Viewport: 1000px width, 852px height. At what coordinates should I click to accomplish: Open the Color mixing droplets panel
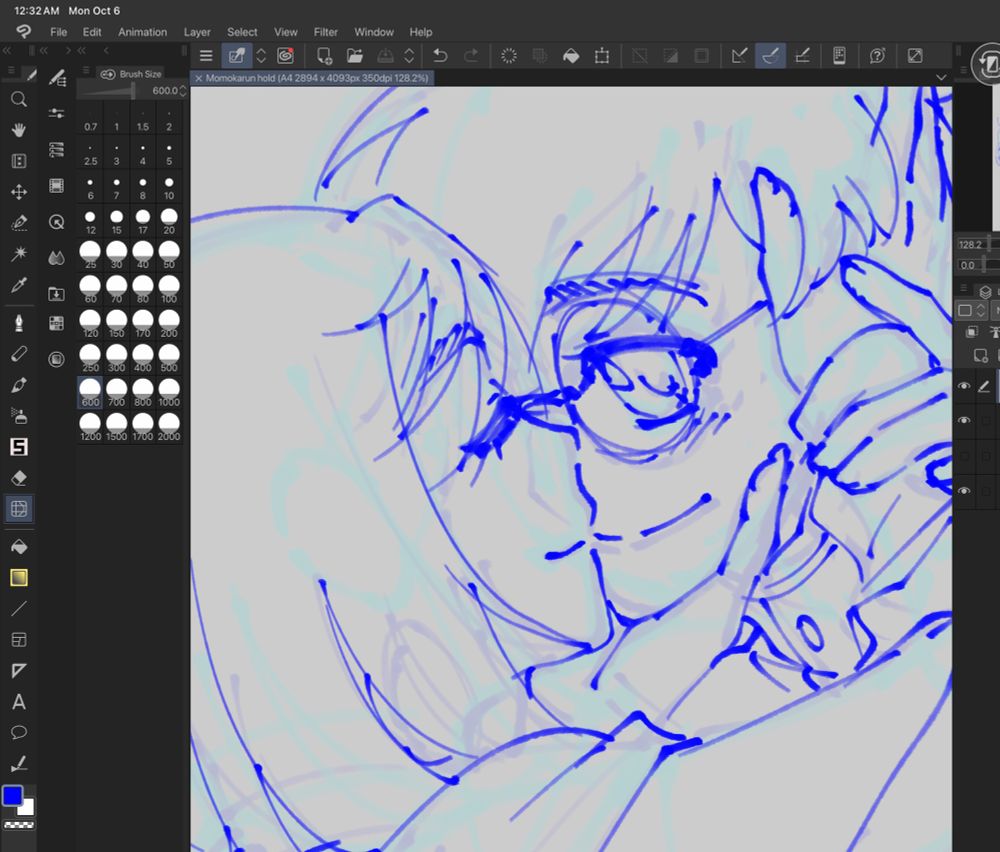coord(57,258)
